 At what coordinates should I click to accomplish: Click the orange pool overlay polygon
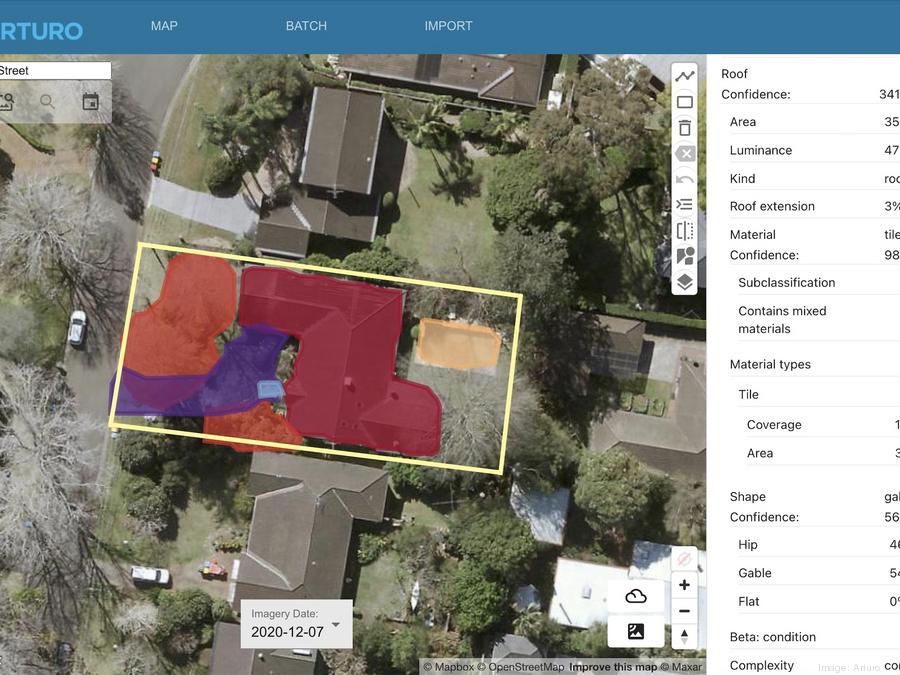pos(458,343)
